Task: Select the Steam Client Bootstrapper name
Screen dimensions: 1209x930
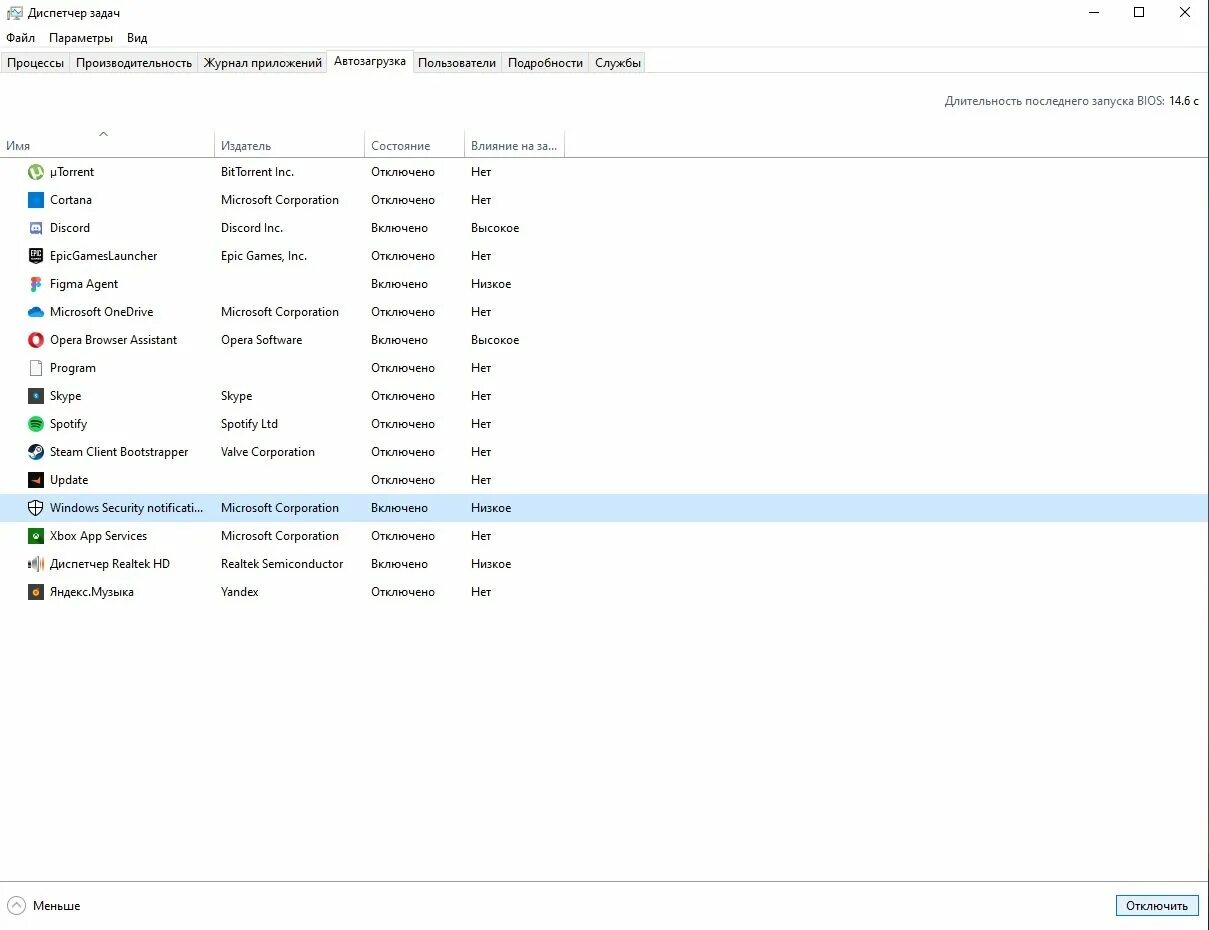Action: (x=119, y=452)
